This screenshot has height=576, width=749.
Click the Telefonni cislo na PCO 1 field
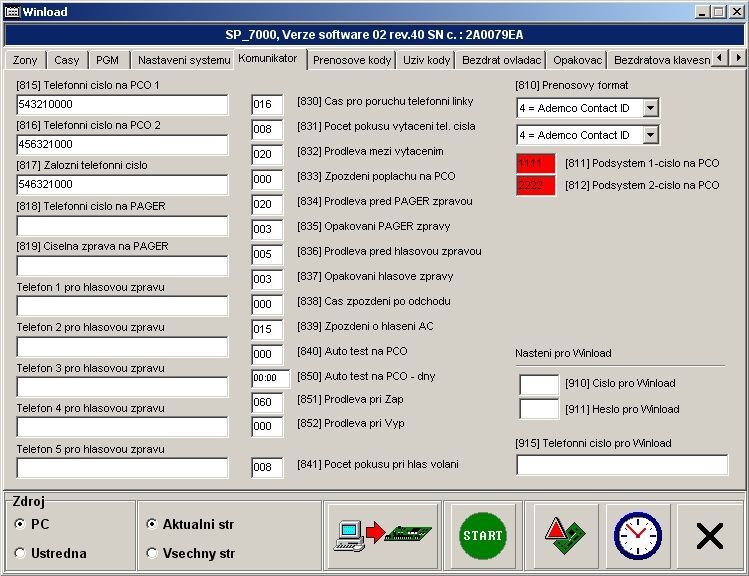[122, 105]
